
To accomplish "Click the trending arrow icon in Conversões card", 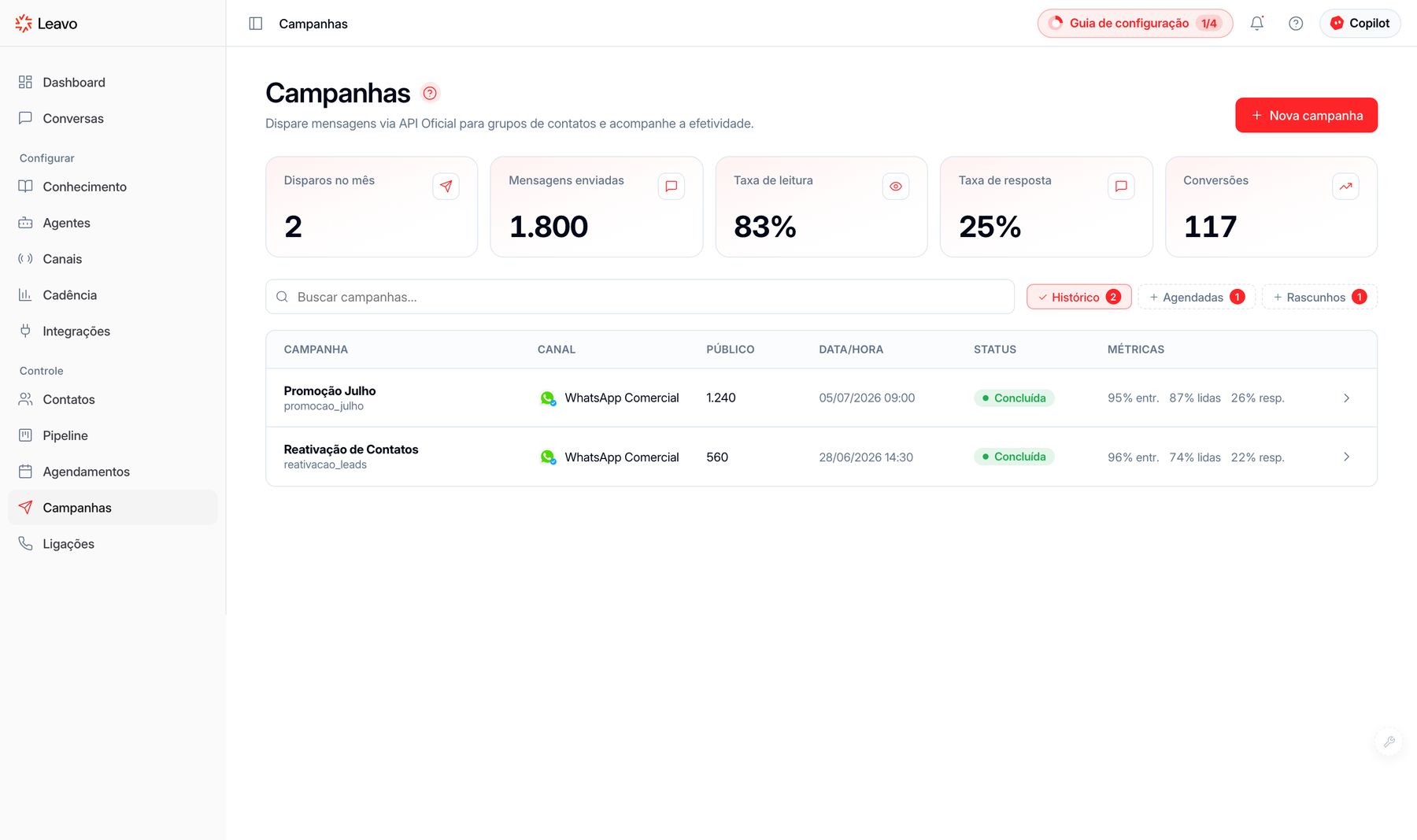I will click(1346, 187).
